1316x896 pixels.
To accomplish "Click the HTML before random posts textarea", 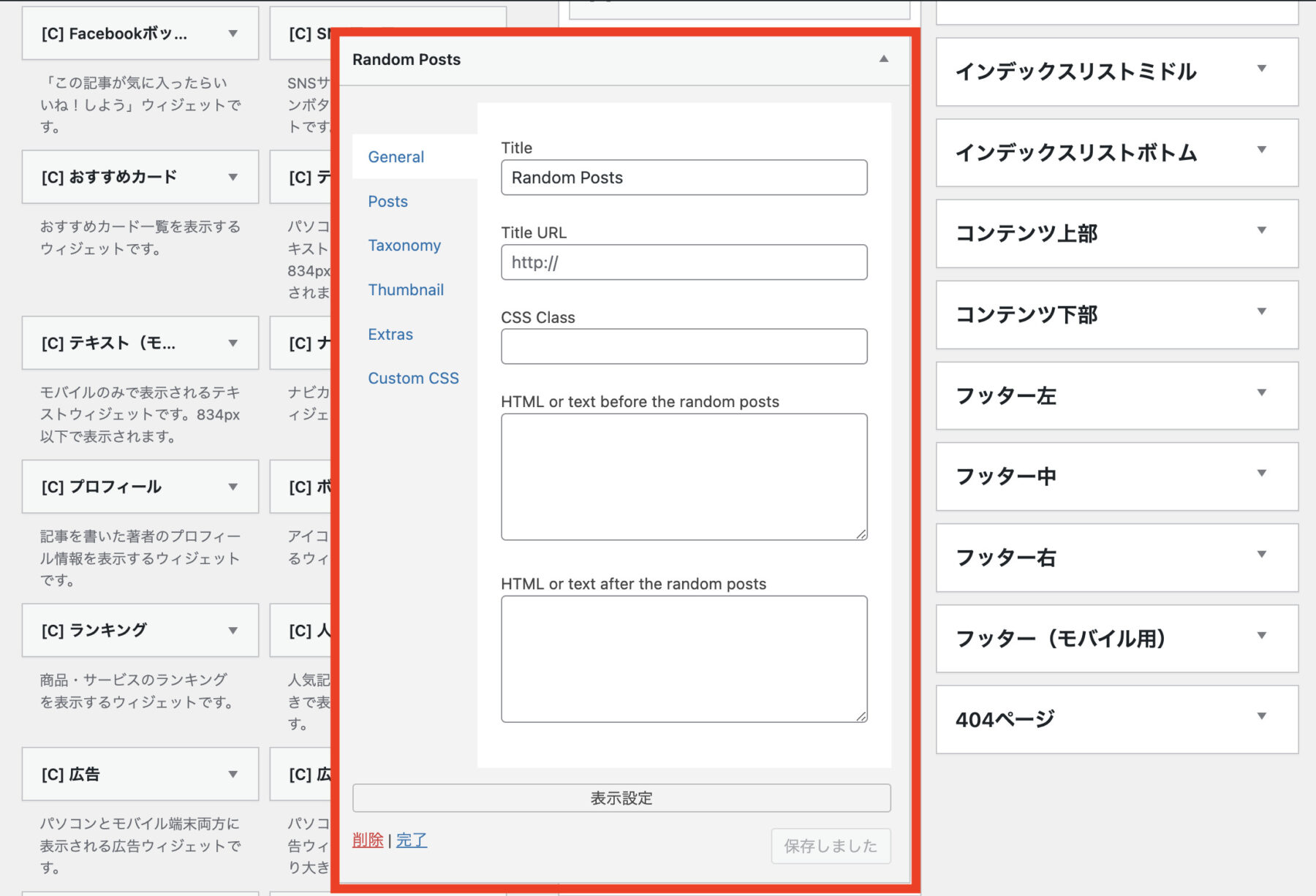I will 684,477.
